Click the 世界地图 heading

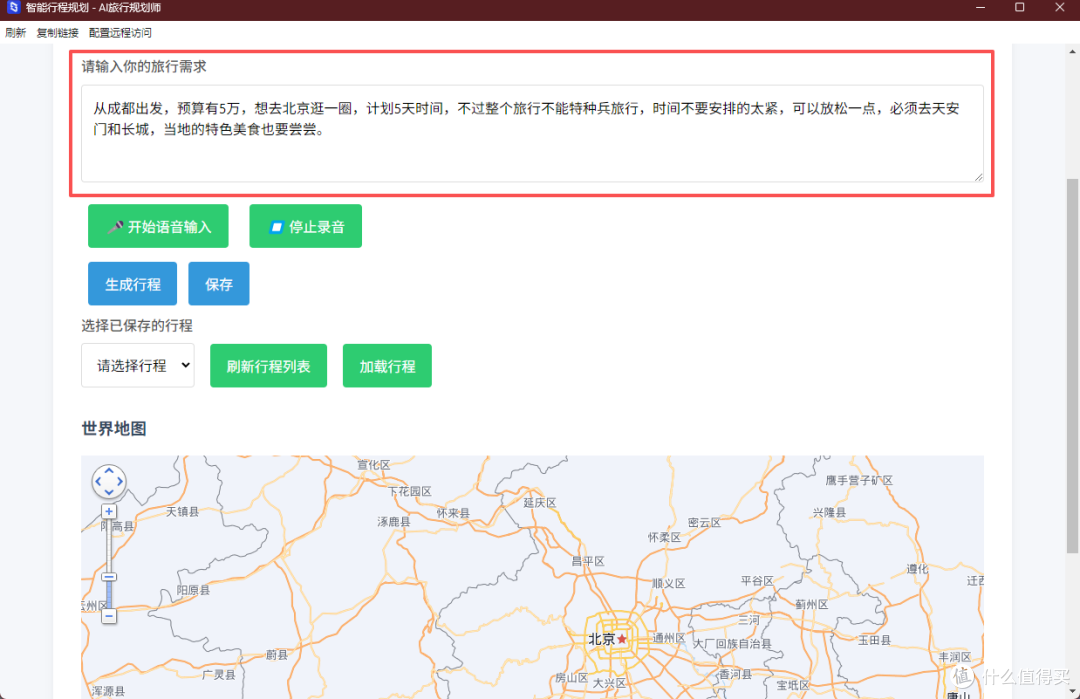click(x=114, y=428)
